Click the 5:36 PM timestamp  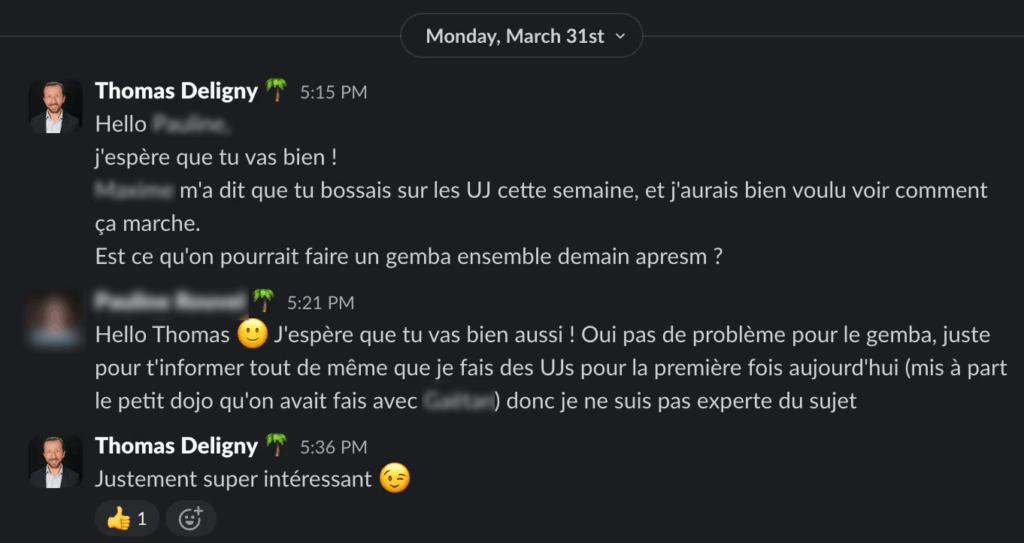coord(333,447)
